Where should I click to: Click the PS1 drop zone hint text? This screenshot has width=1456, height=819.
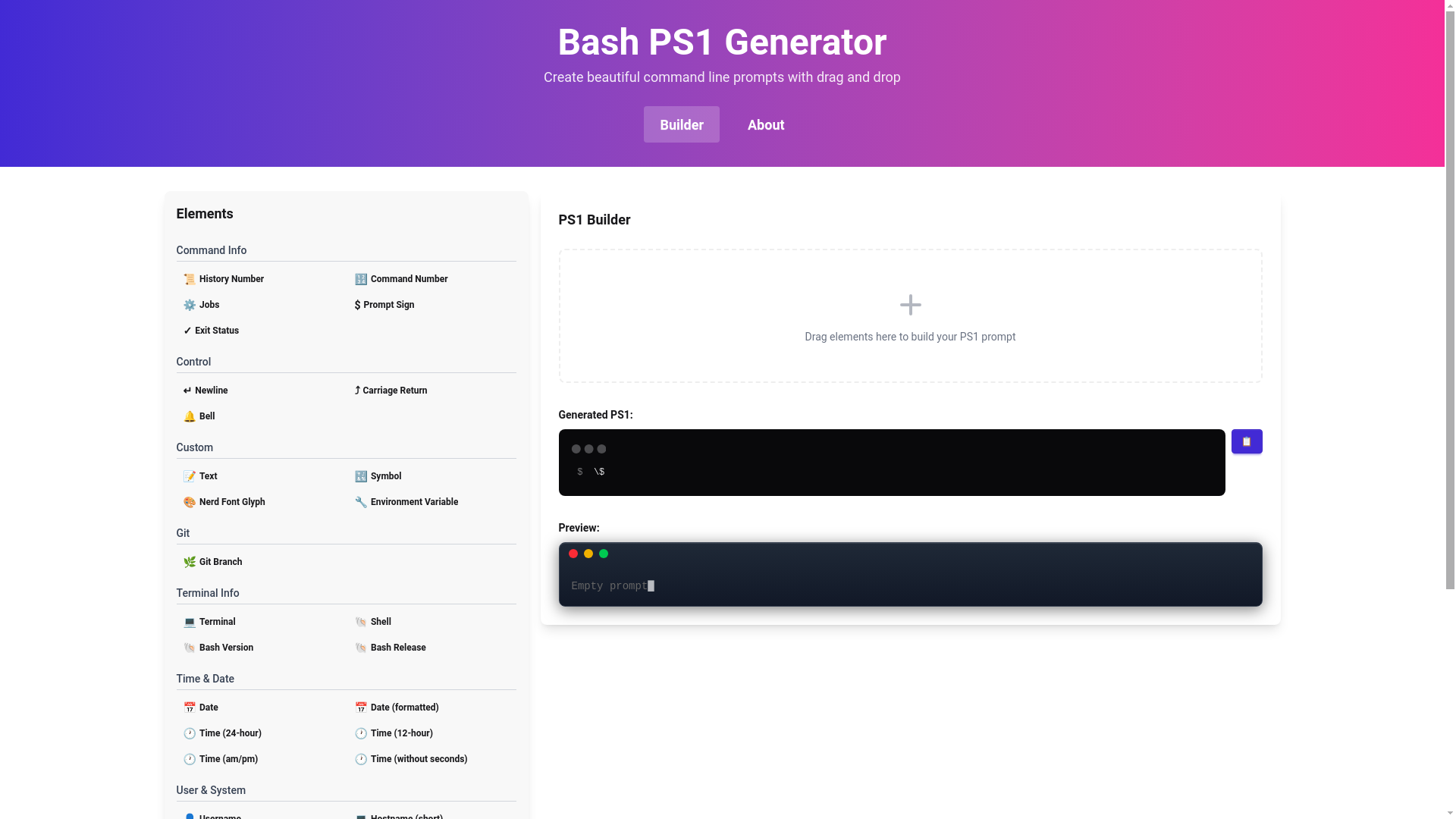(x=910, y=337)
